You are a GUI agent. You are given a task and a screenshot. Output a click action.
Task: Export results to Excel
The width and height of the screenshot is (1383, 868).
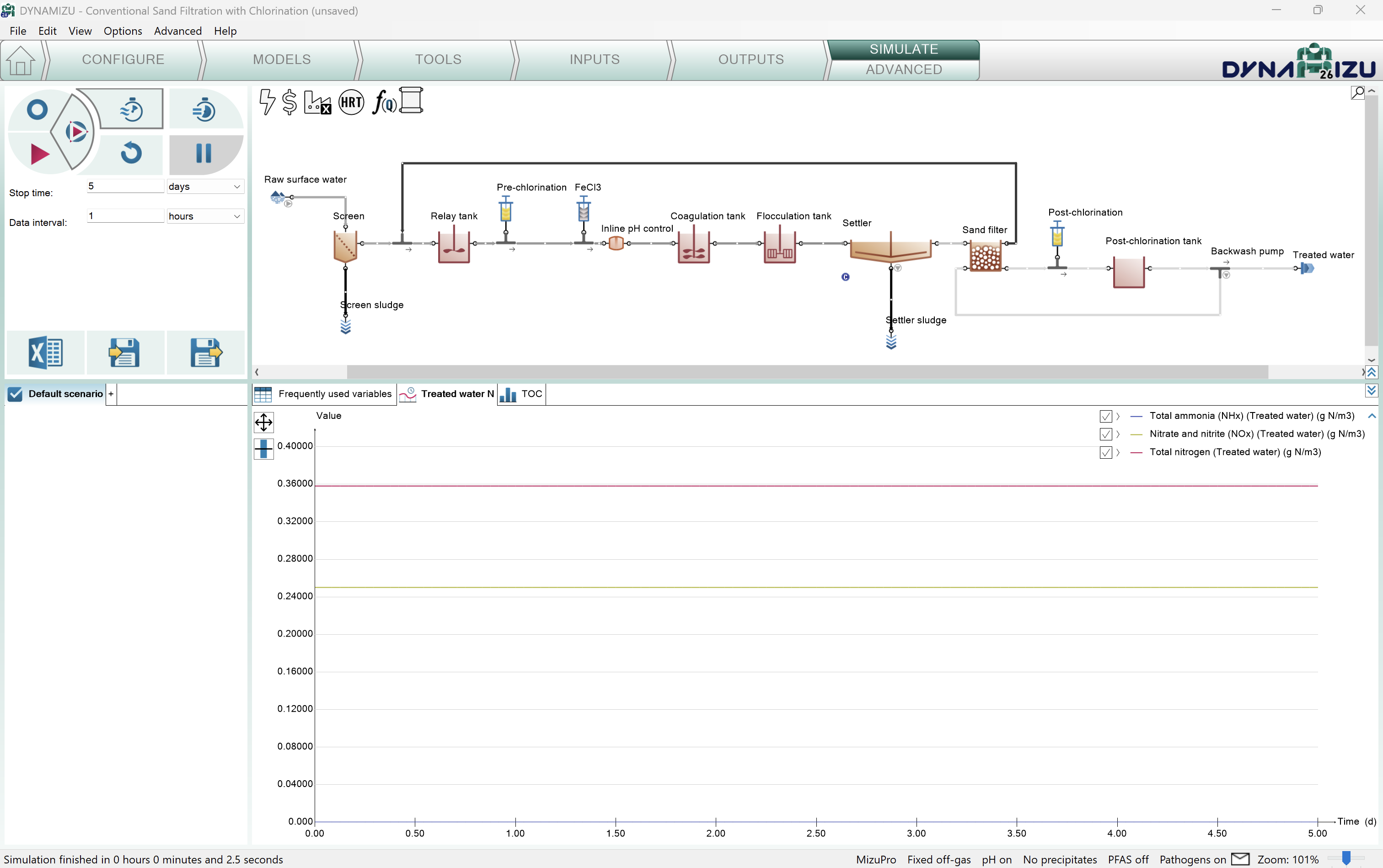45,353
